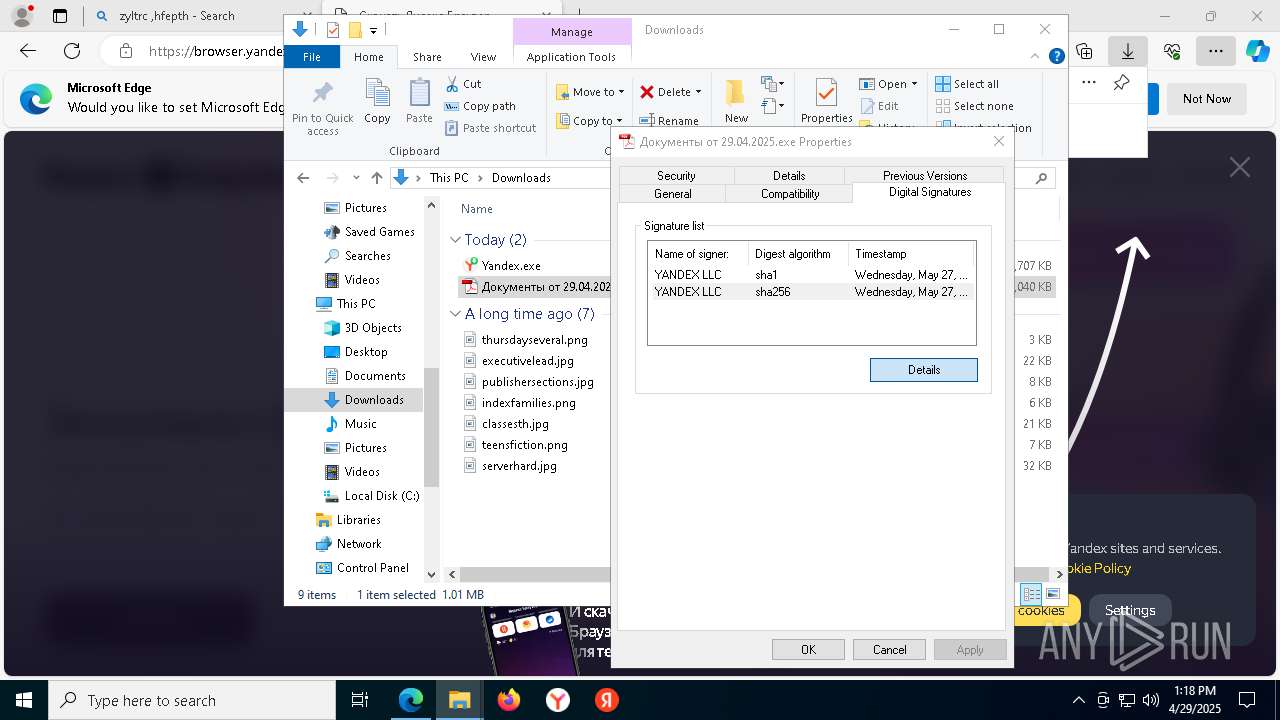Open the Windows Start menu

pyautogui.click(x=23, y=700)
